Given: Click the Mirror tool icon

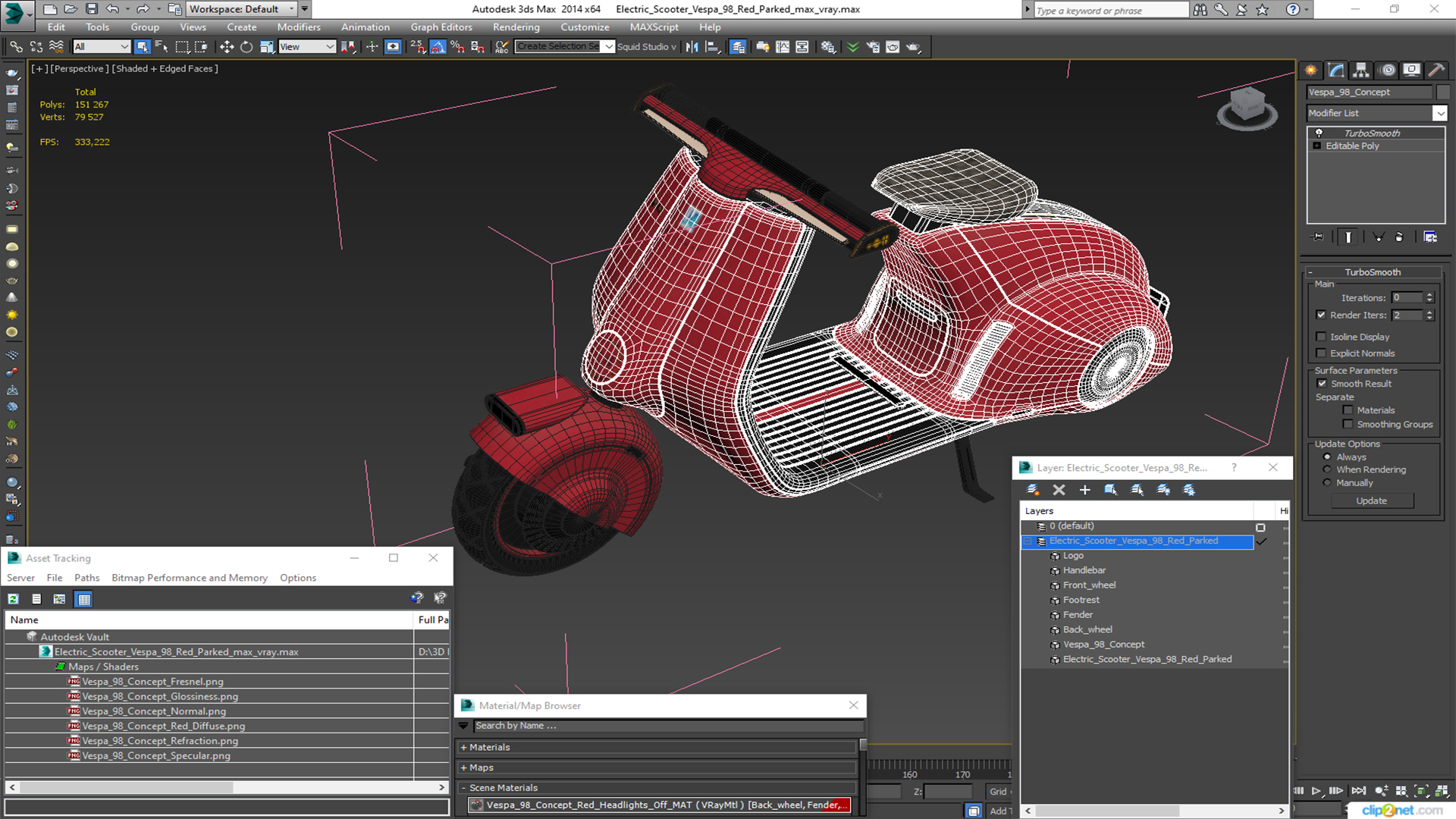Looking at the screenshot, I should (692, 47).
